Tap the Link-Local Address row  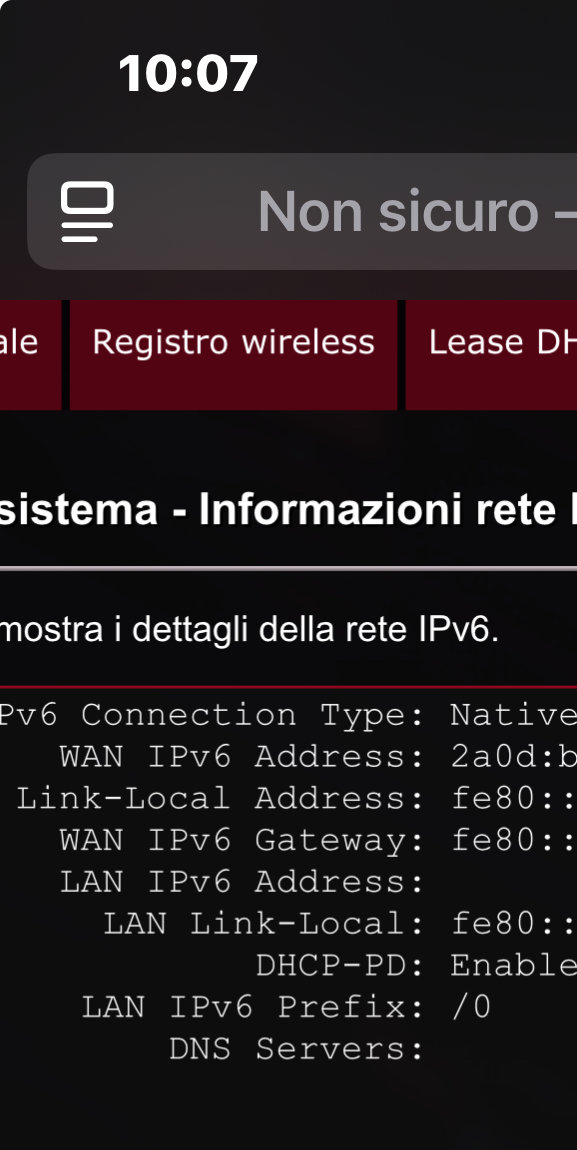pos(296,798)
